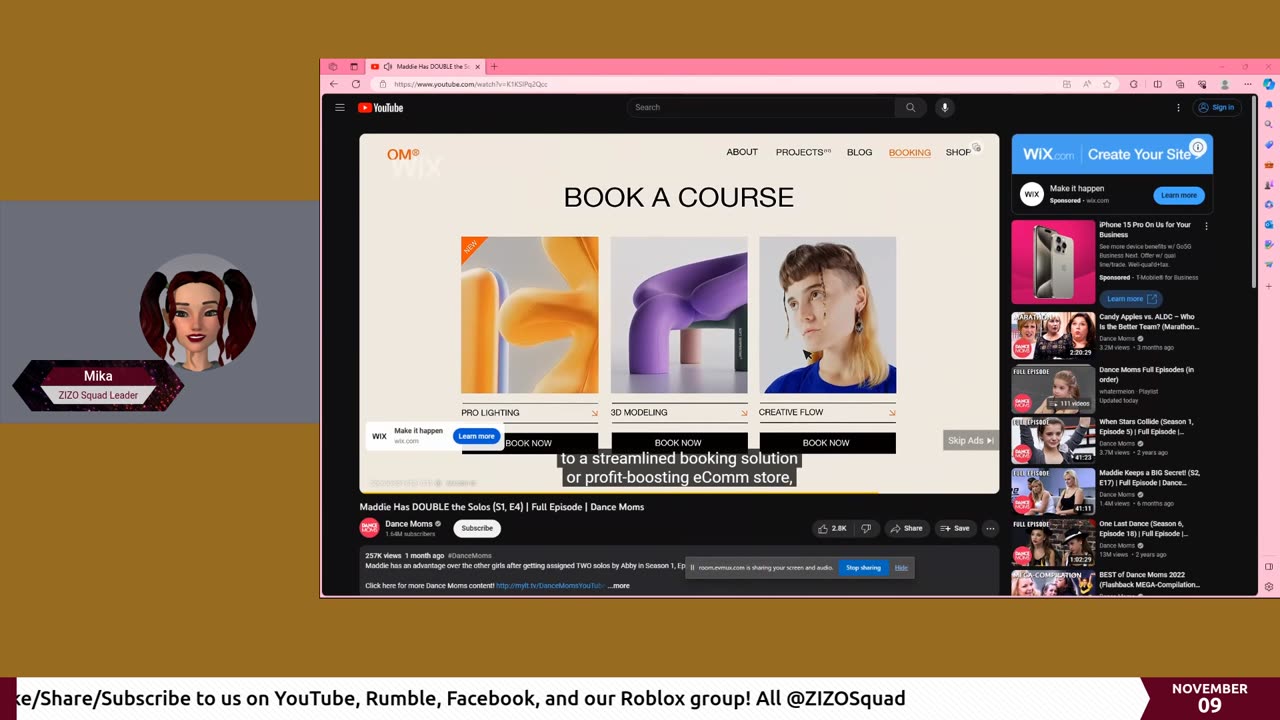Click BOOKING in the ad video
The image size is (1280, 720).
(909, 152)
